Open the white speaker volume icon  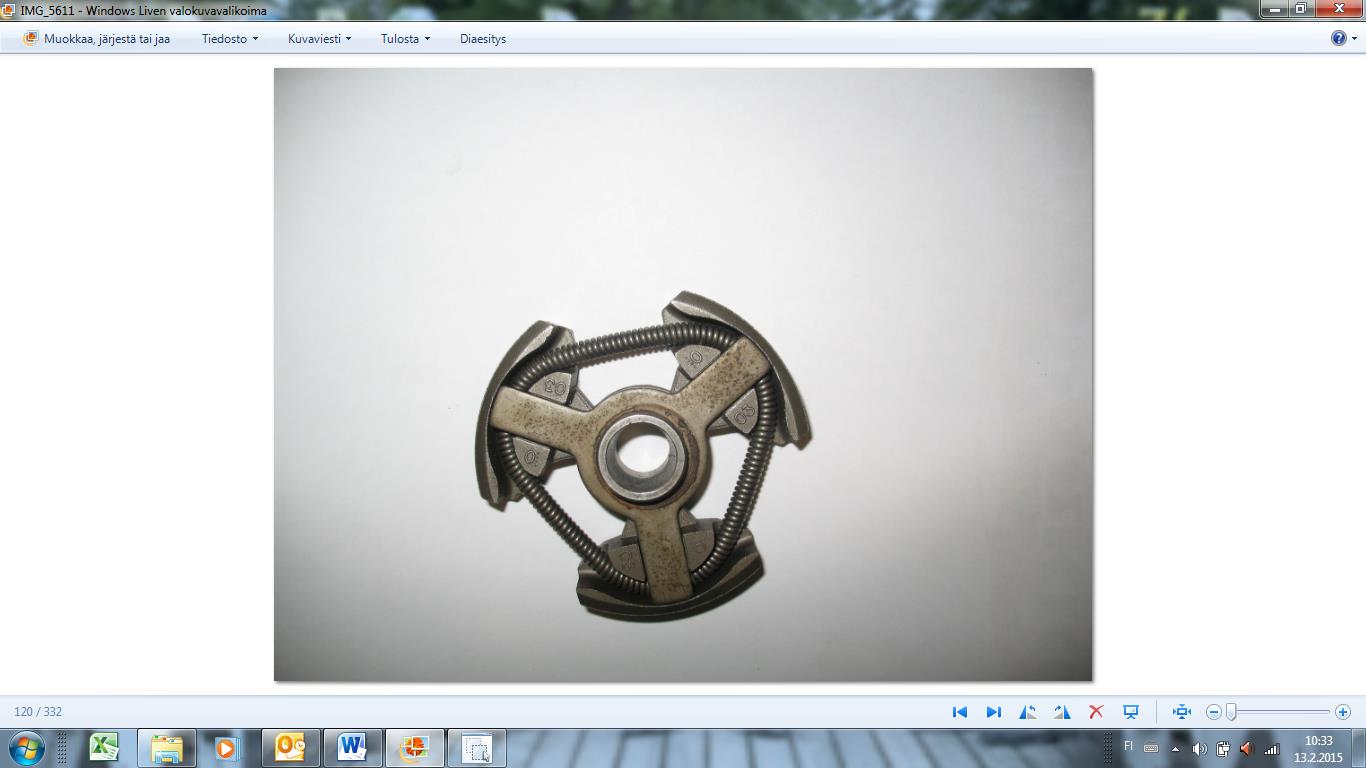[x=1199, y=748]
